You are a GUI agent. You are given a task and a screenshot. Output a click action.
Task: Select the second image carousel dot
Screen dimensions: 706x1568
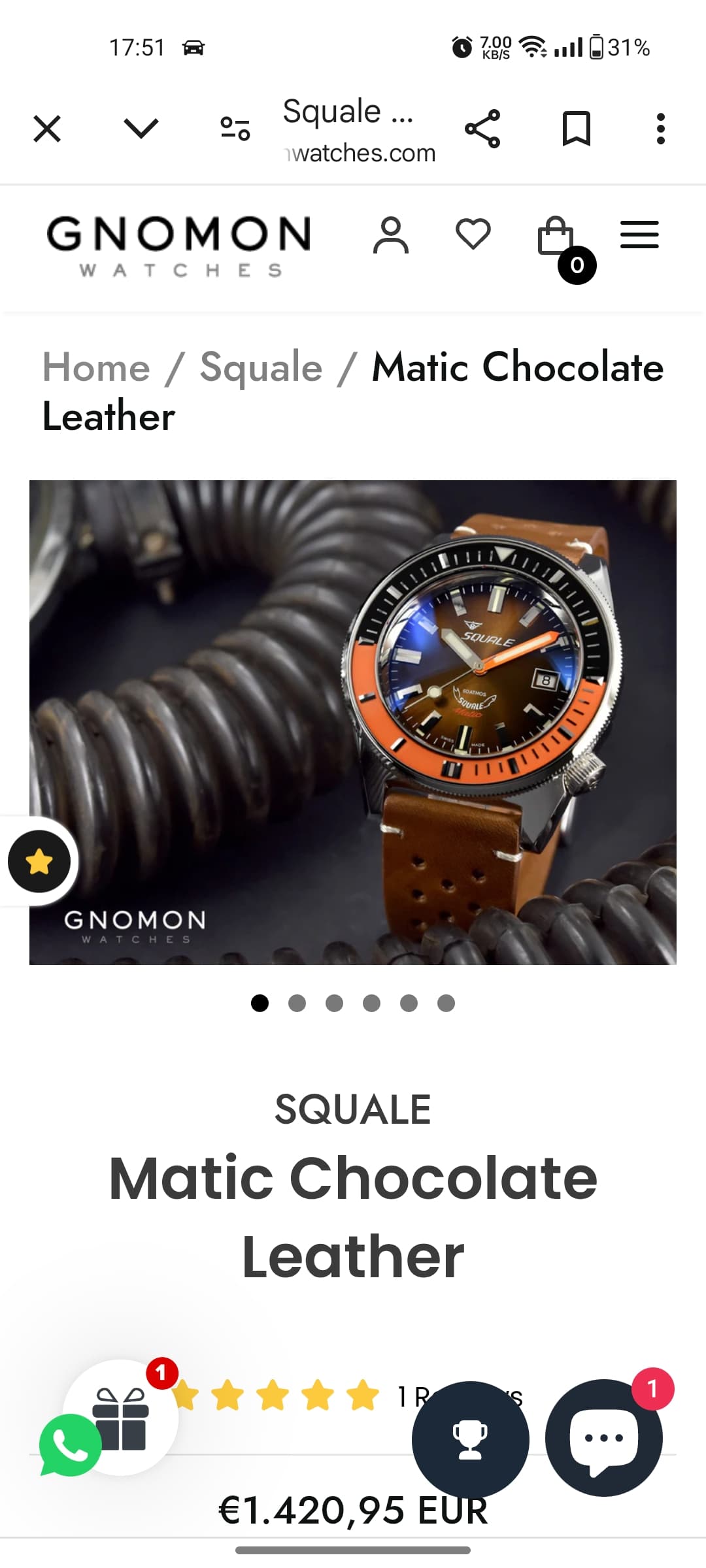point(297,1003)
